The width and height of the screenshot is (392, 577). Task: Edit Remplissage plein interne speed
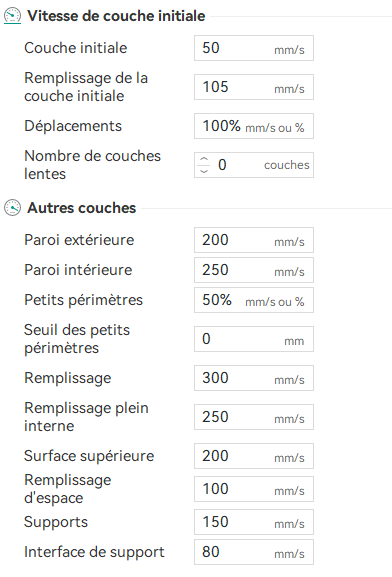[254, 417]
